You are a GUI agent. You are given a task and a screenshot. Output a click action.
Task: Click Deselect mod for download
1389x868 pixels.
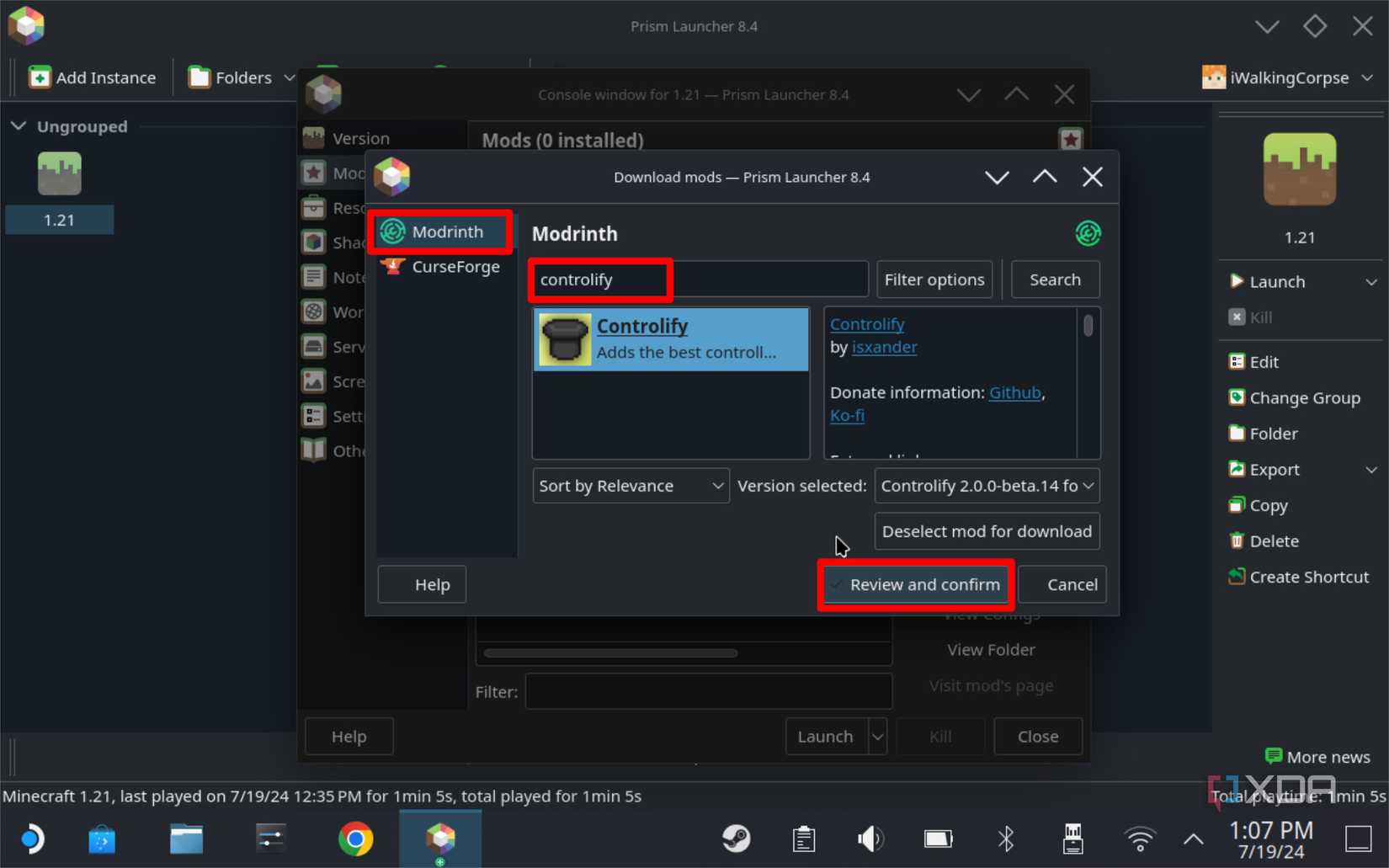pos(987,531)
